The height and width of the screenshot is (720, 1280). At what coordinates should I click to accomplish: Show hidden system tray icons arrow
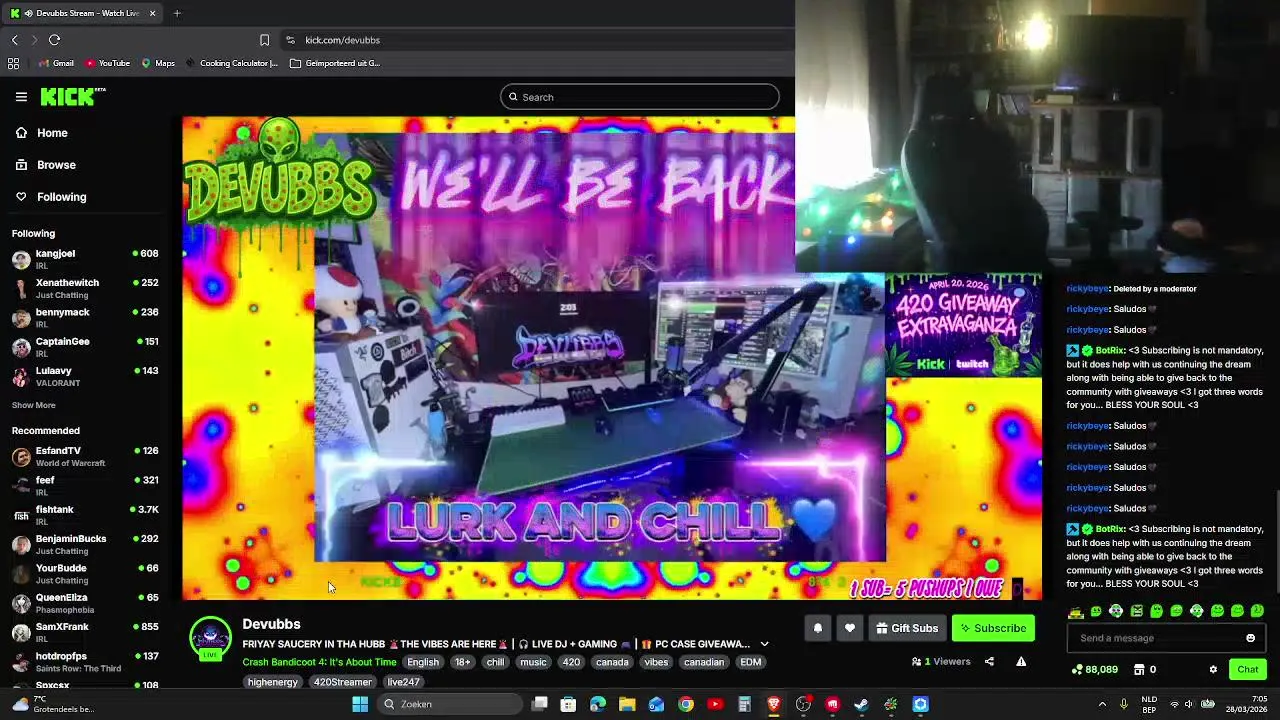click(1102, 704)
